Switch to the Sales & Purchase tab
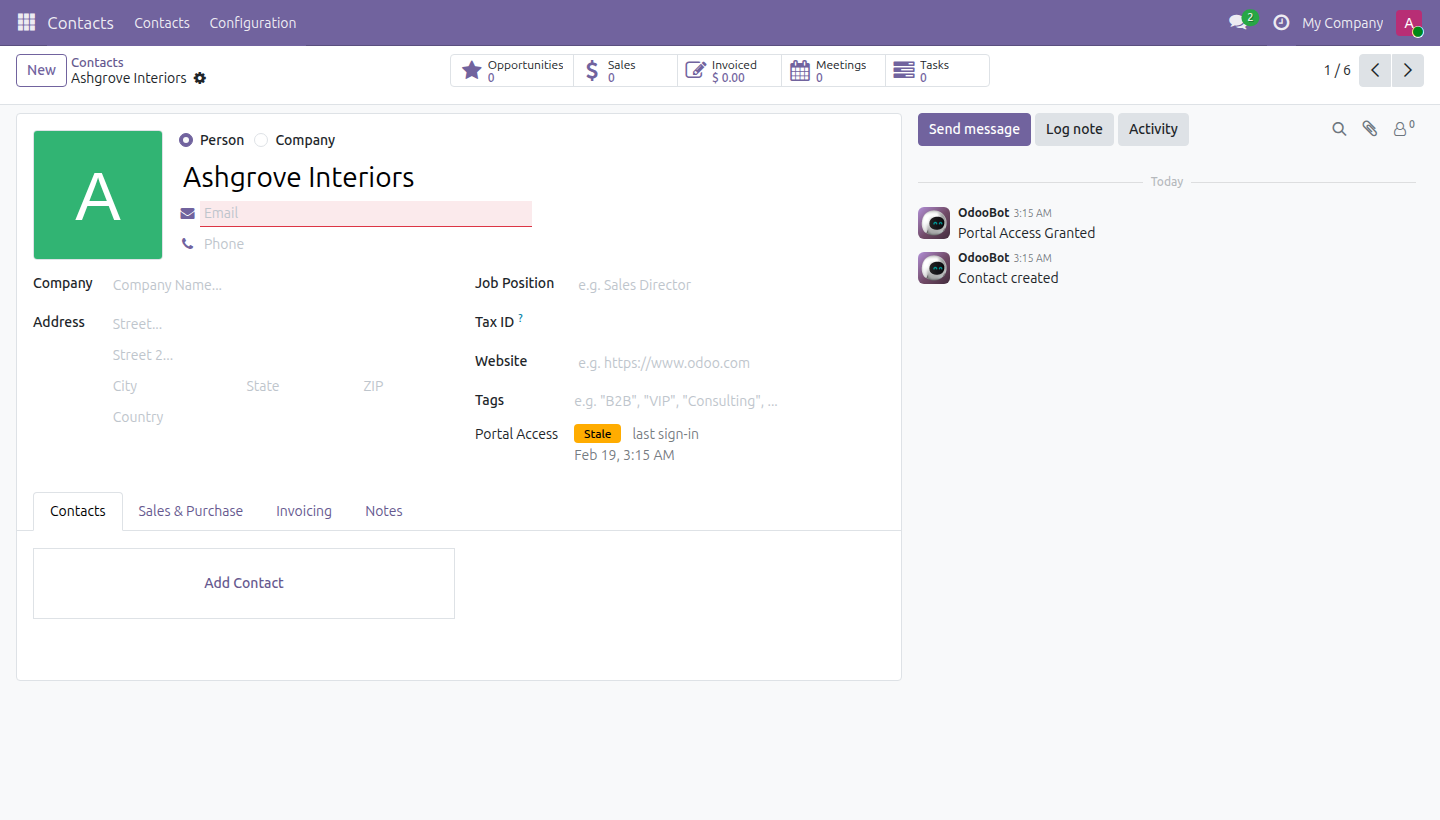 [190, 511]
